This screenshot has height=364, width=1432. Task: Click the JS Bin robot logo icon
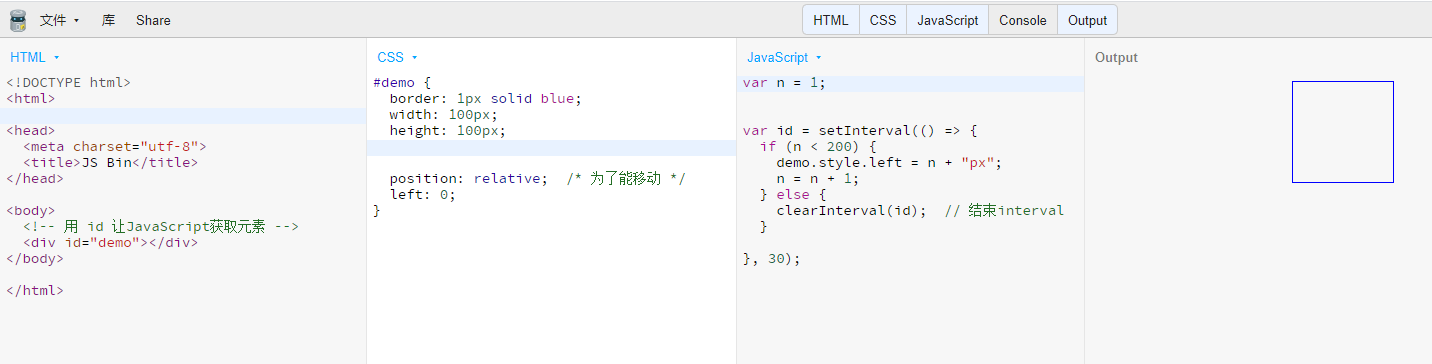[x=17, y=20]
